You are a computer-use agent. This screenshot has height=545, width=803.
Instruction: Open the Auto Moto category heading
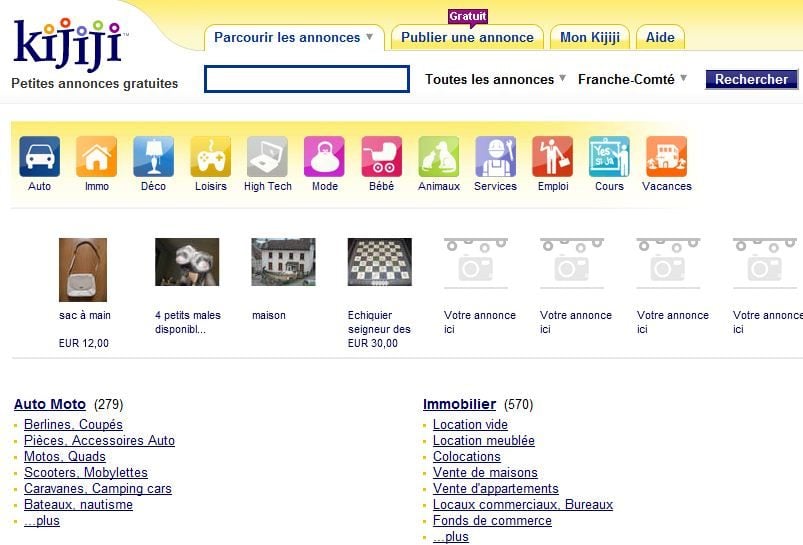50,404
